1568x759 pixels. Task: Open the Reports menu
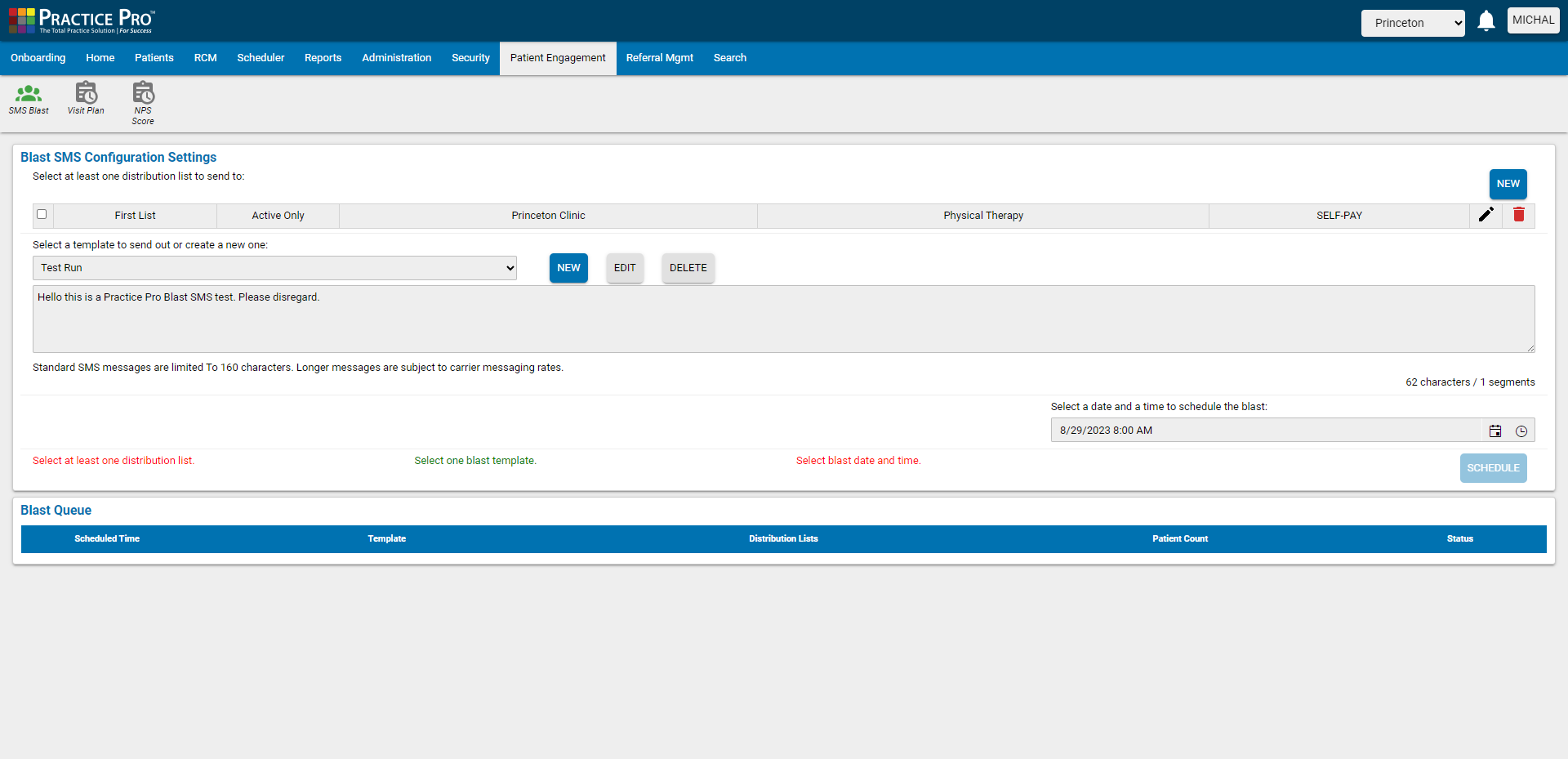323,58
